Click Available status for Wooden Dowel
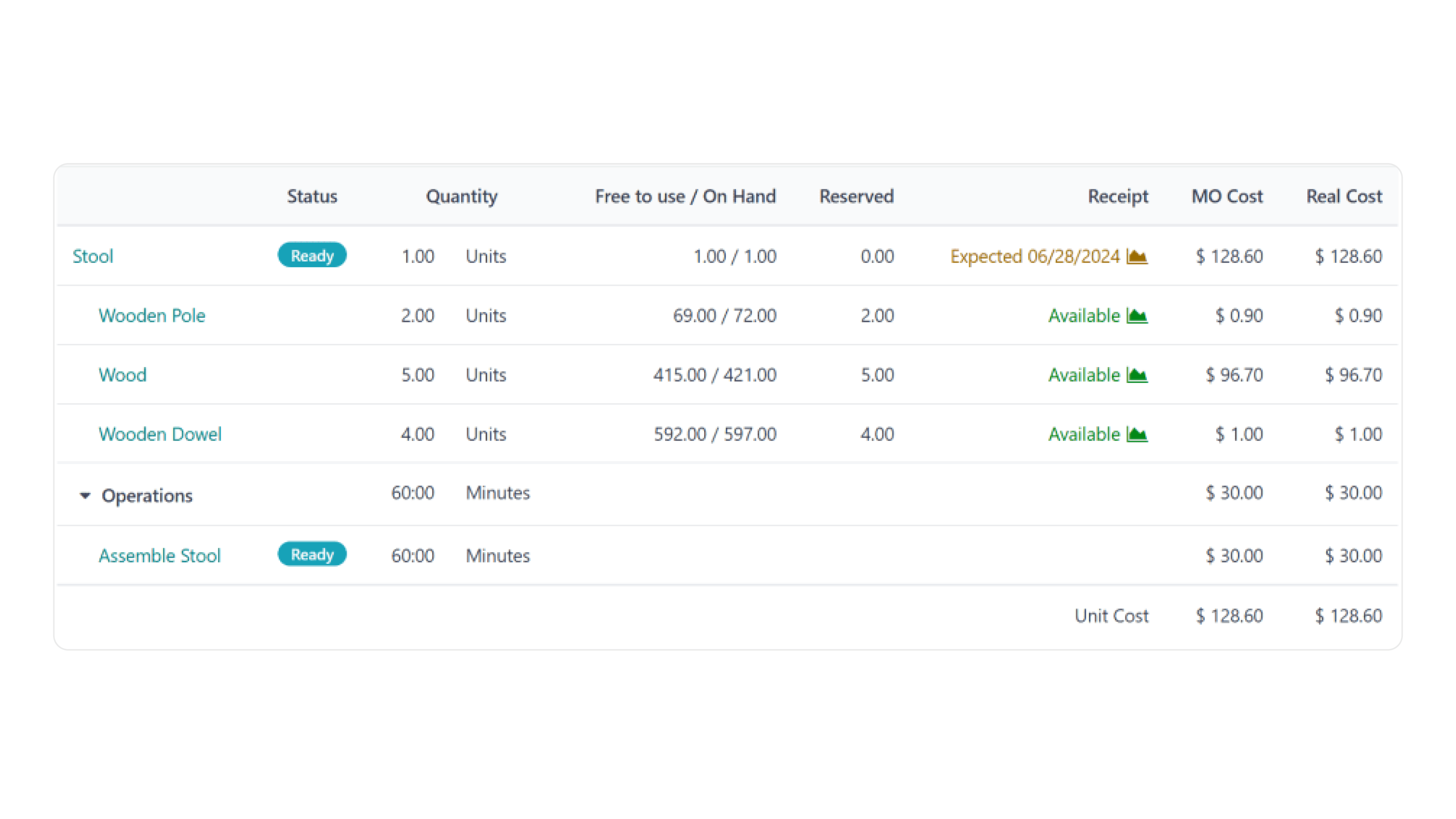1456x819 pixels. point(1084,434)
